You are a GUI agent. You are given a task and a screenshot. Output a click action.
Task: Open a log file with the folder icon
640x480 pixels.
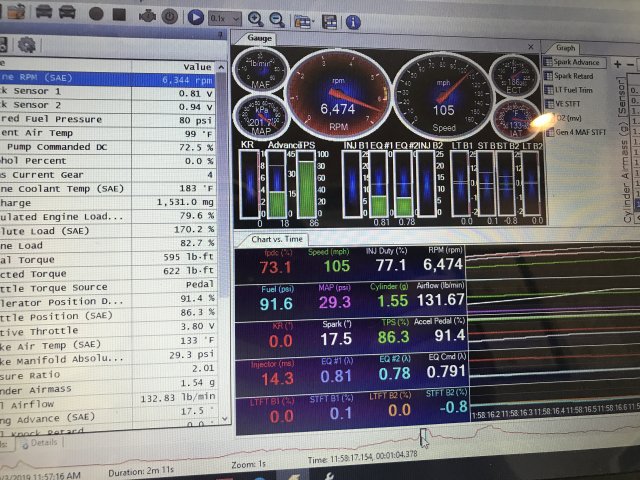click(15, 11)
